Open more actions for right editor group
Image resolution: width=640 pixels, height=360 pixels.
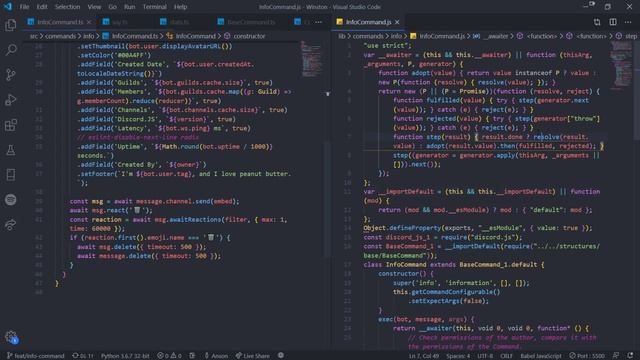tap(628, 22)
